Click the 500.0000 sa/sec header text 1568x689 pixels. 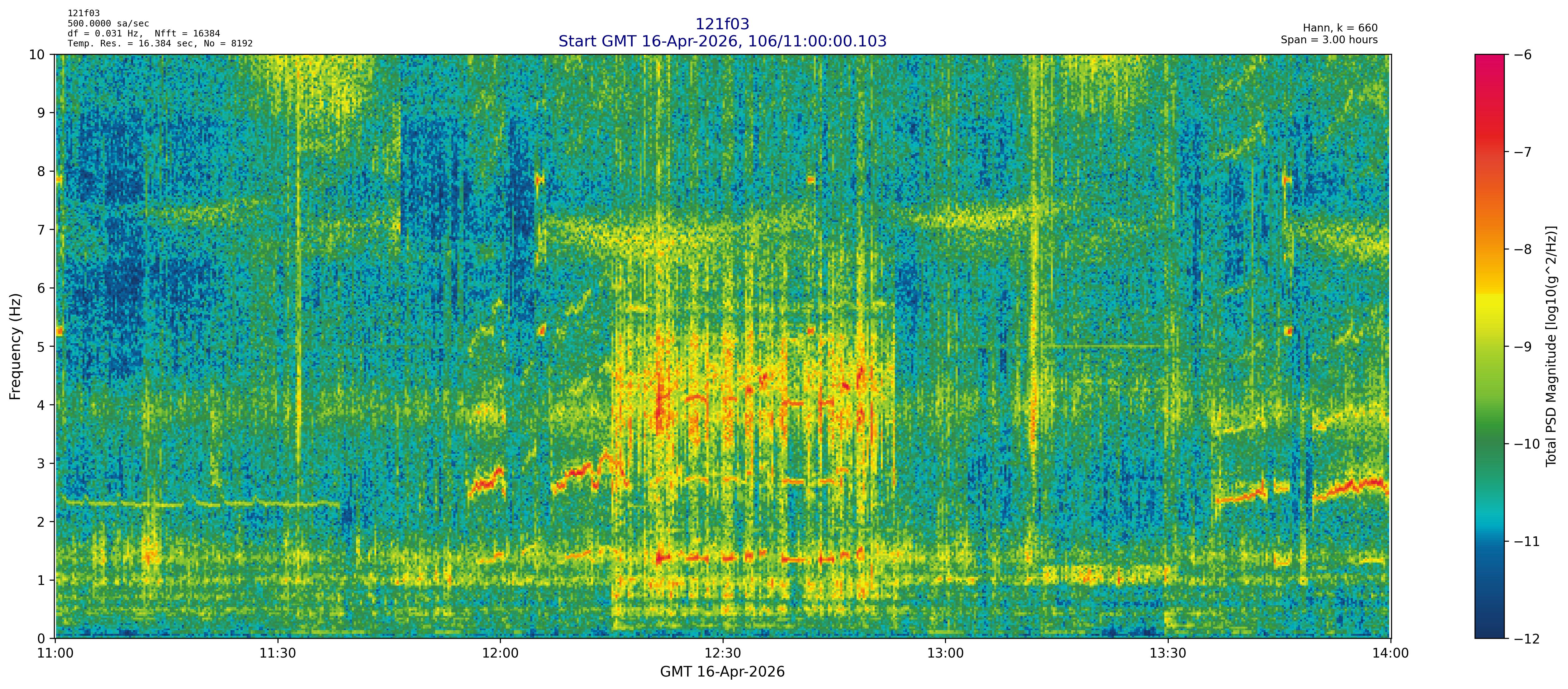(x=108, y=23)
